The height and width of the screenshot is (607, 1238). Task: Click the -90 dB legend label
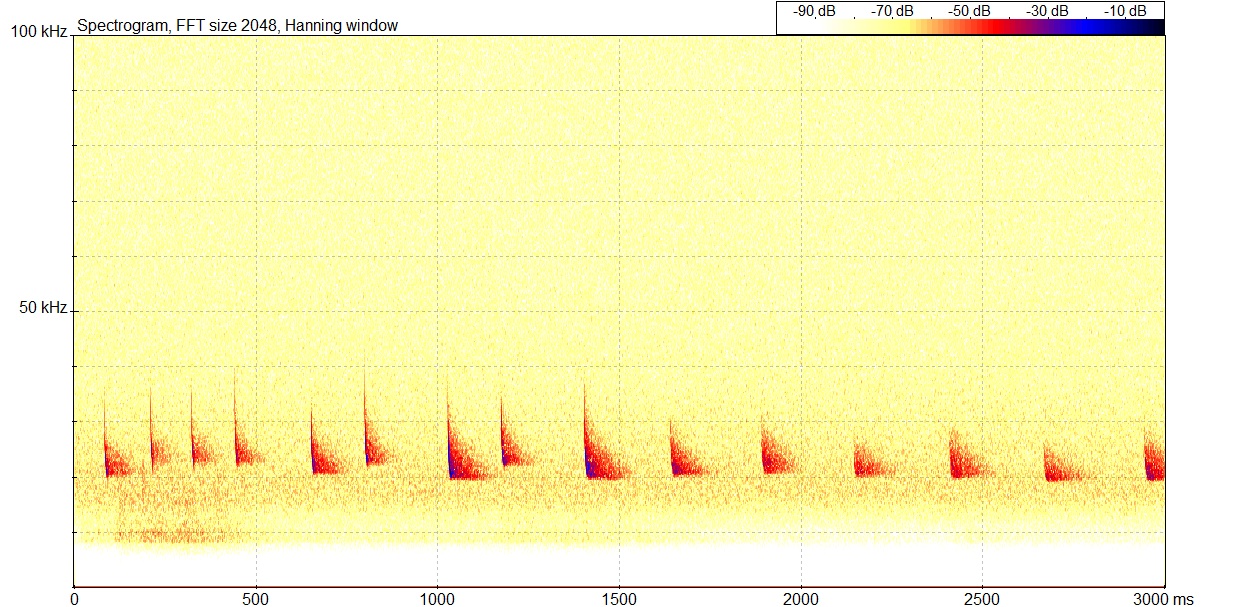(x=814, y=10)
